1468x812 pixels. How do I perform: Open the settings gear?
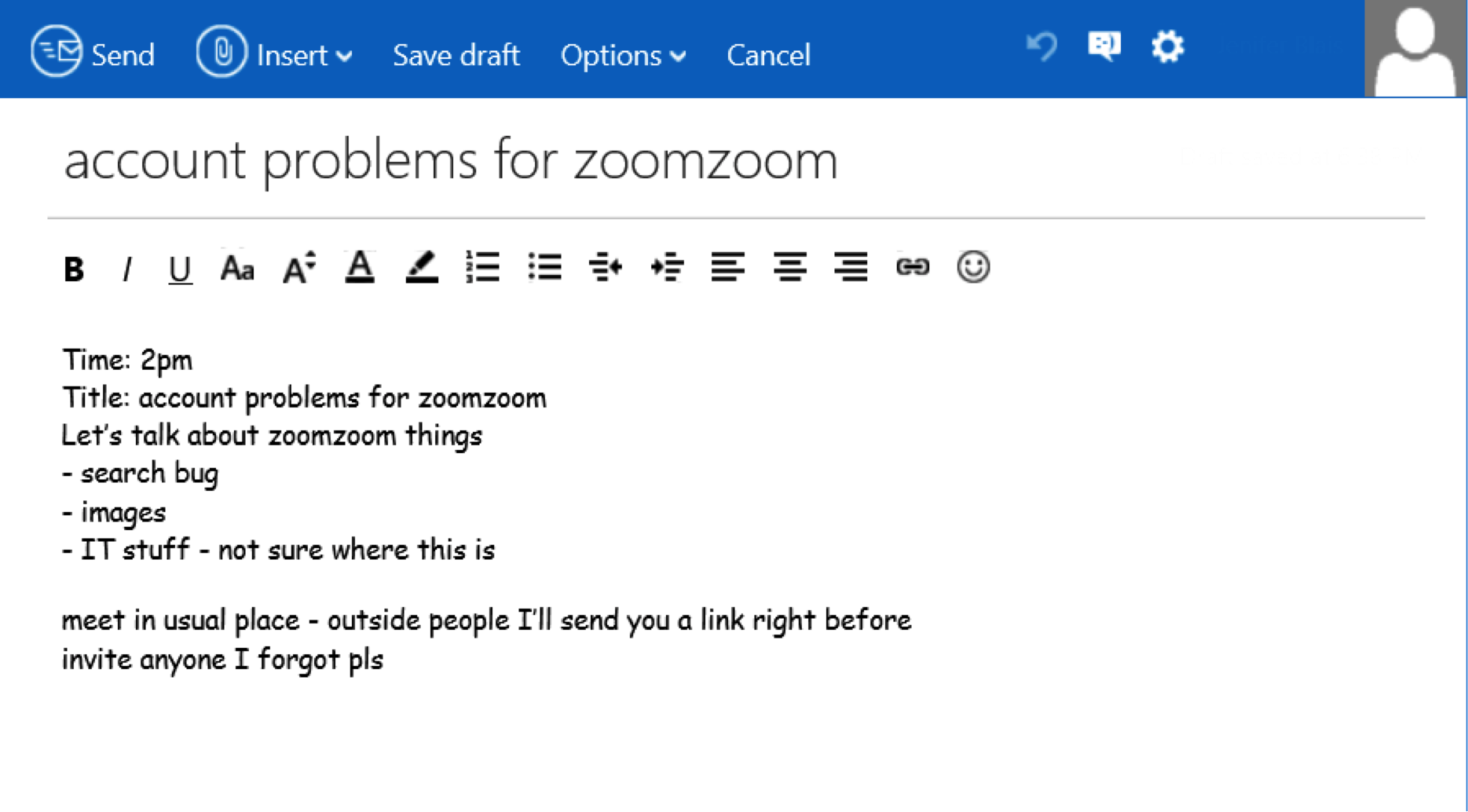coord(1167,47)
